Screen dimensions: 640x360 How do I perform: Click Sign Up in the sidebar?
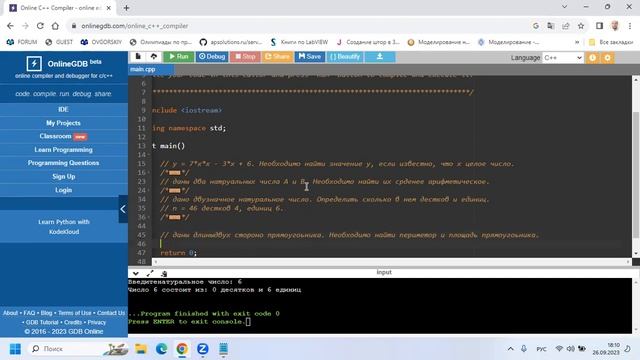(x=63, y=176)
